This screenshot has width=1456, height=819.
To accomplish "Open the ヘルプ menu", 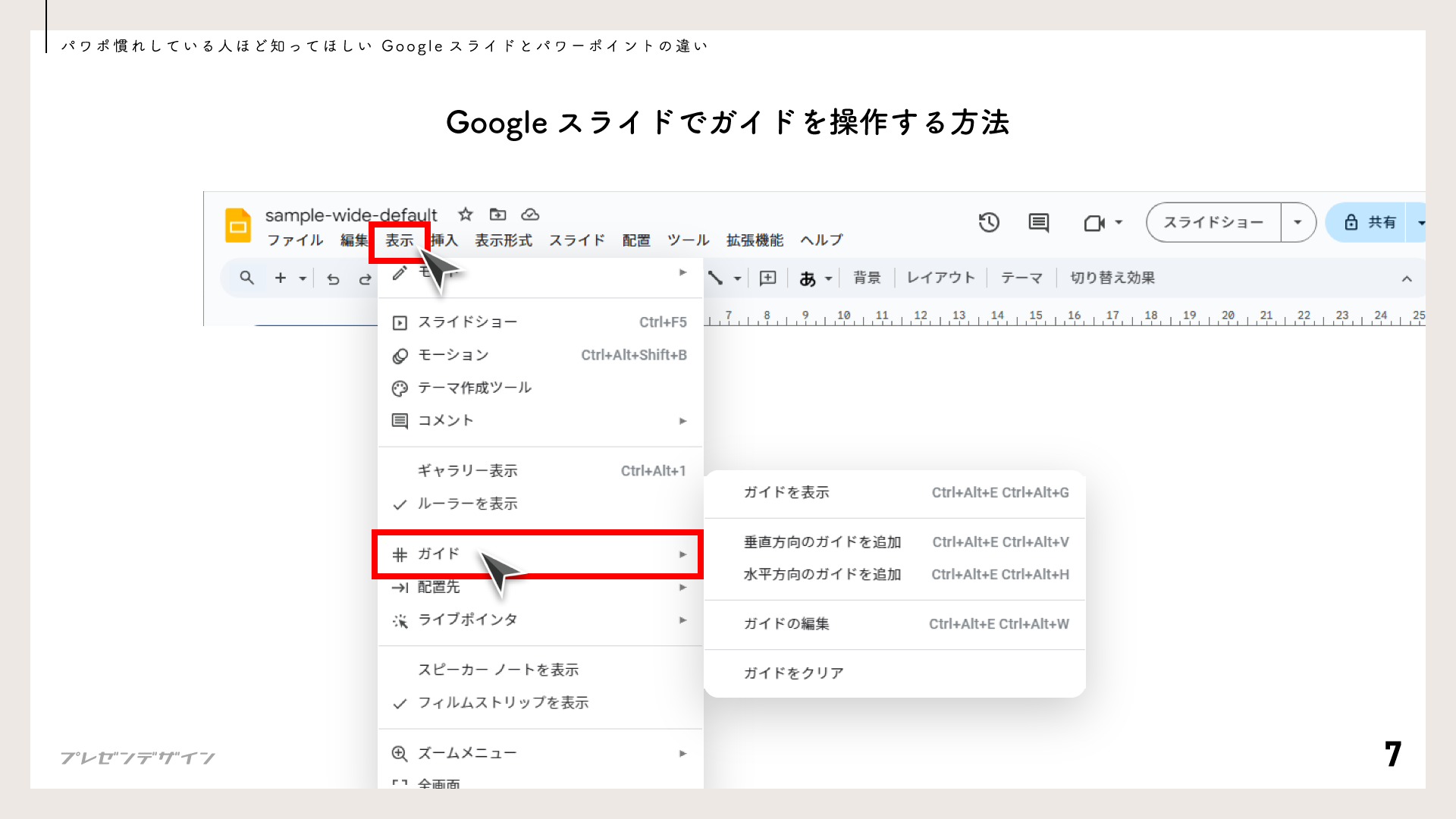I will click(822, 240).
